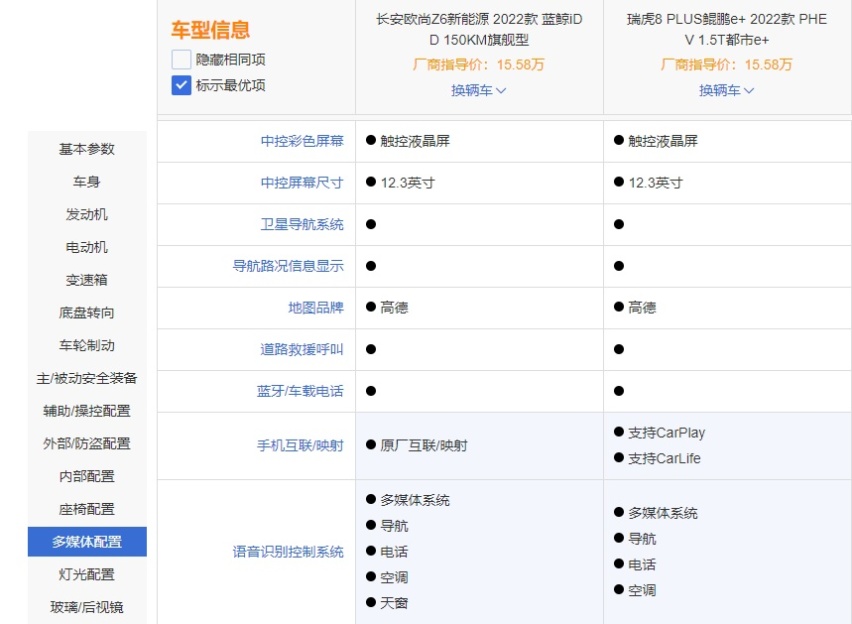Check the 隐藏相同项 checkbox

[181, 59]
